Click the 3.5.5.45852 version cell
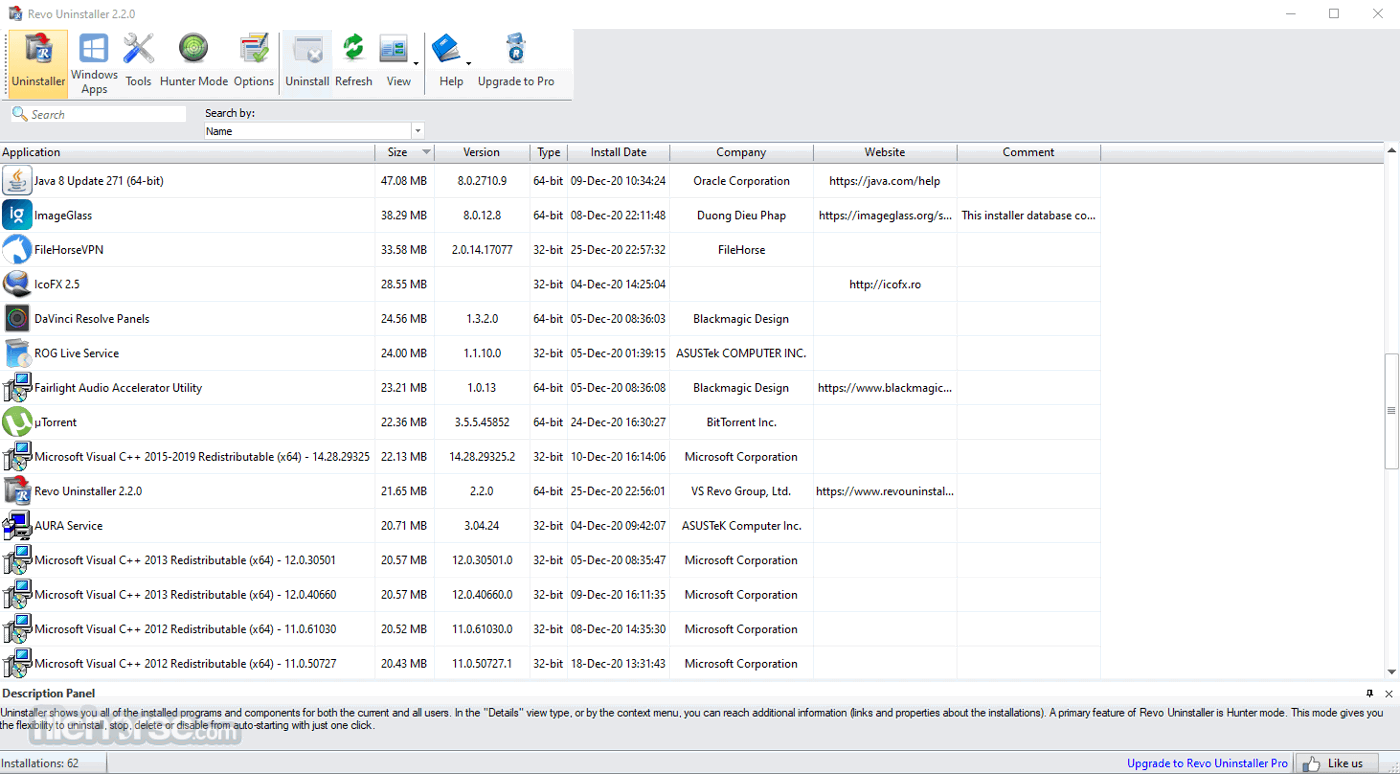The image size is (1400, 774). tap(481, 422)
